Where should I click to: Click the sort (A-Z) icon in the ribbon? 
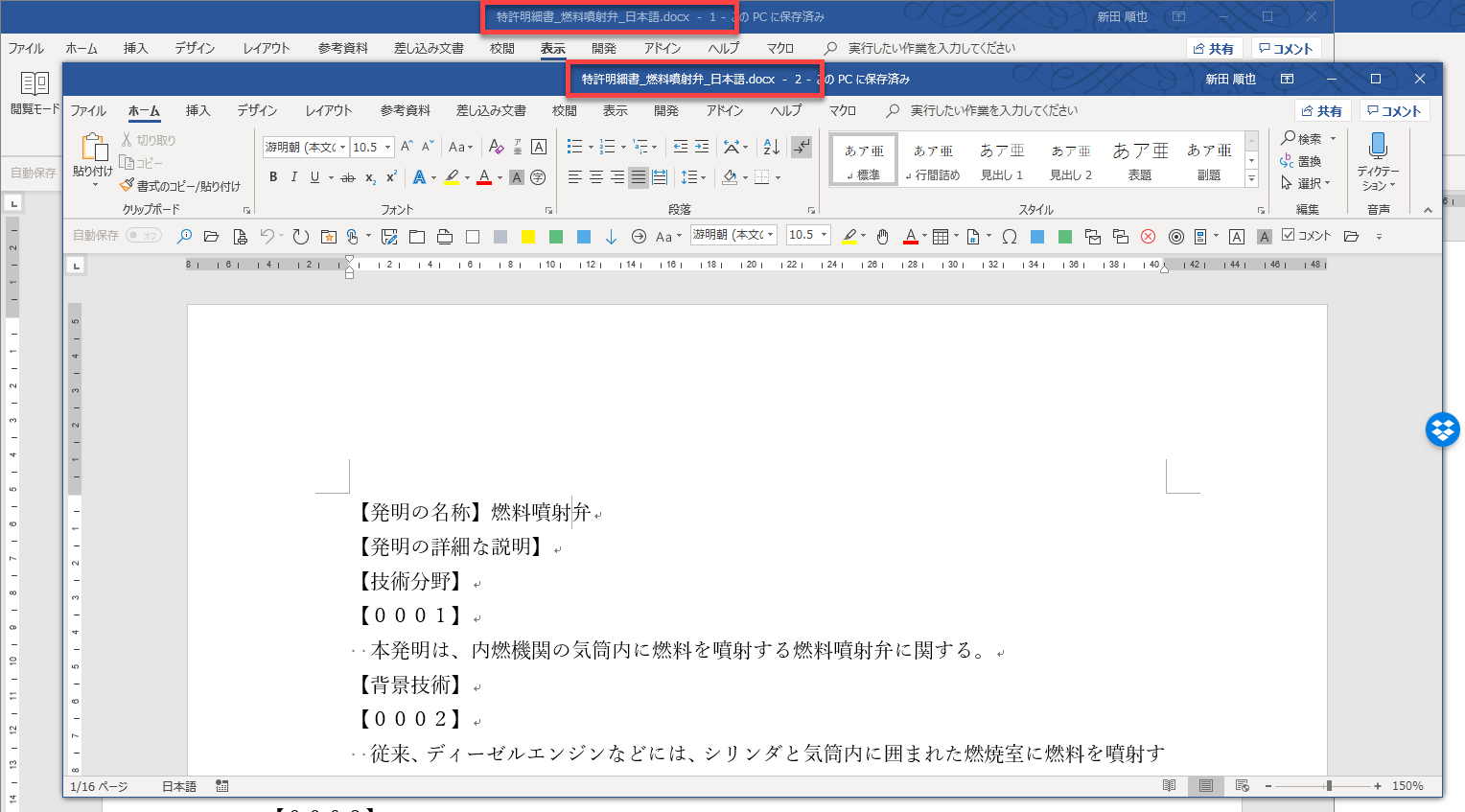click(x=771, y=147)
